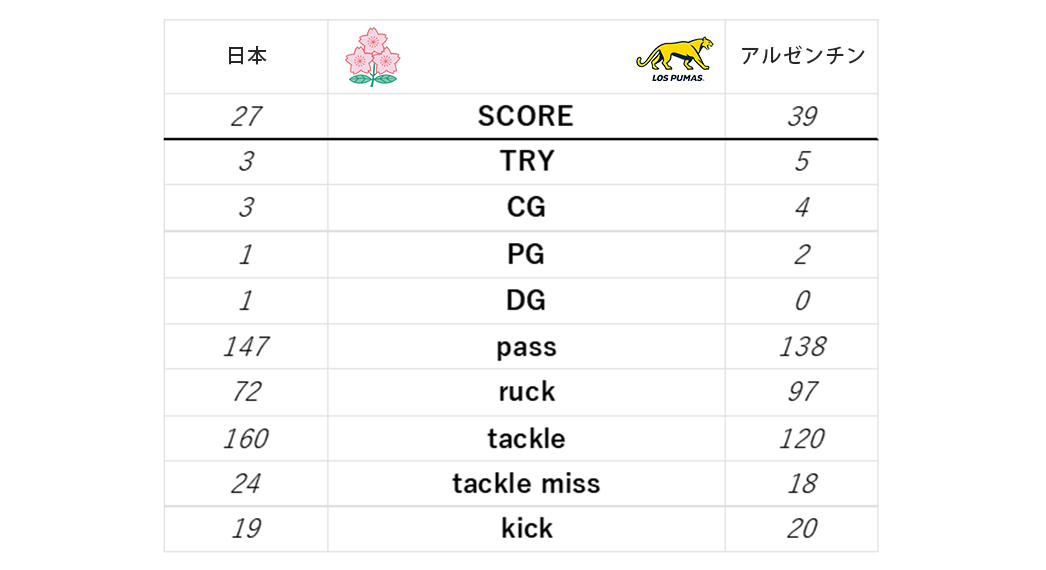Click the CG row label
Screen dimensions: 1046x570
click(526, 208)
